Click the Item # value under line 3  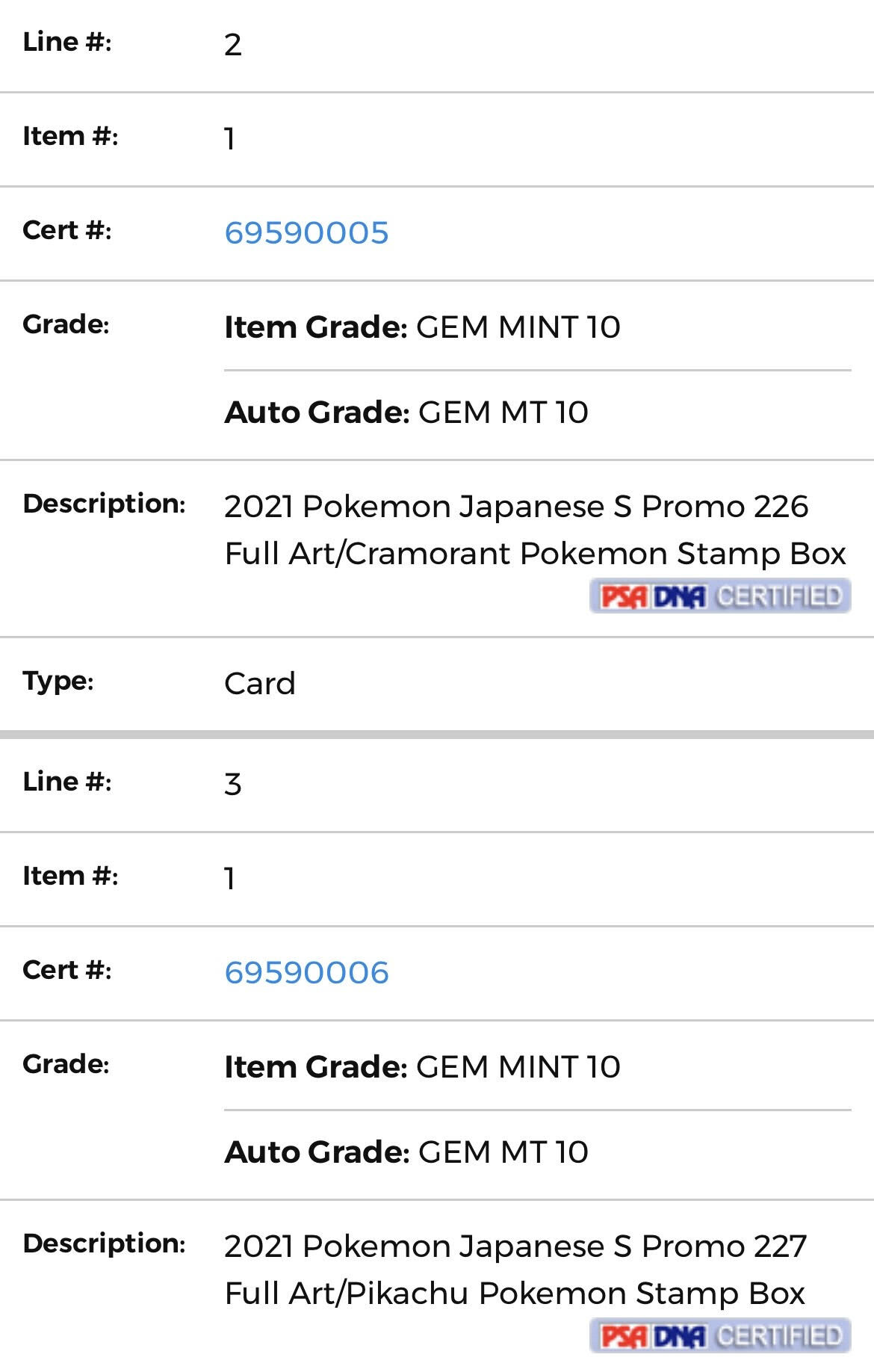click(x=230, y=879)
